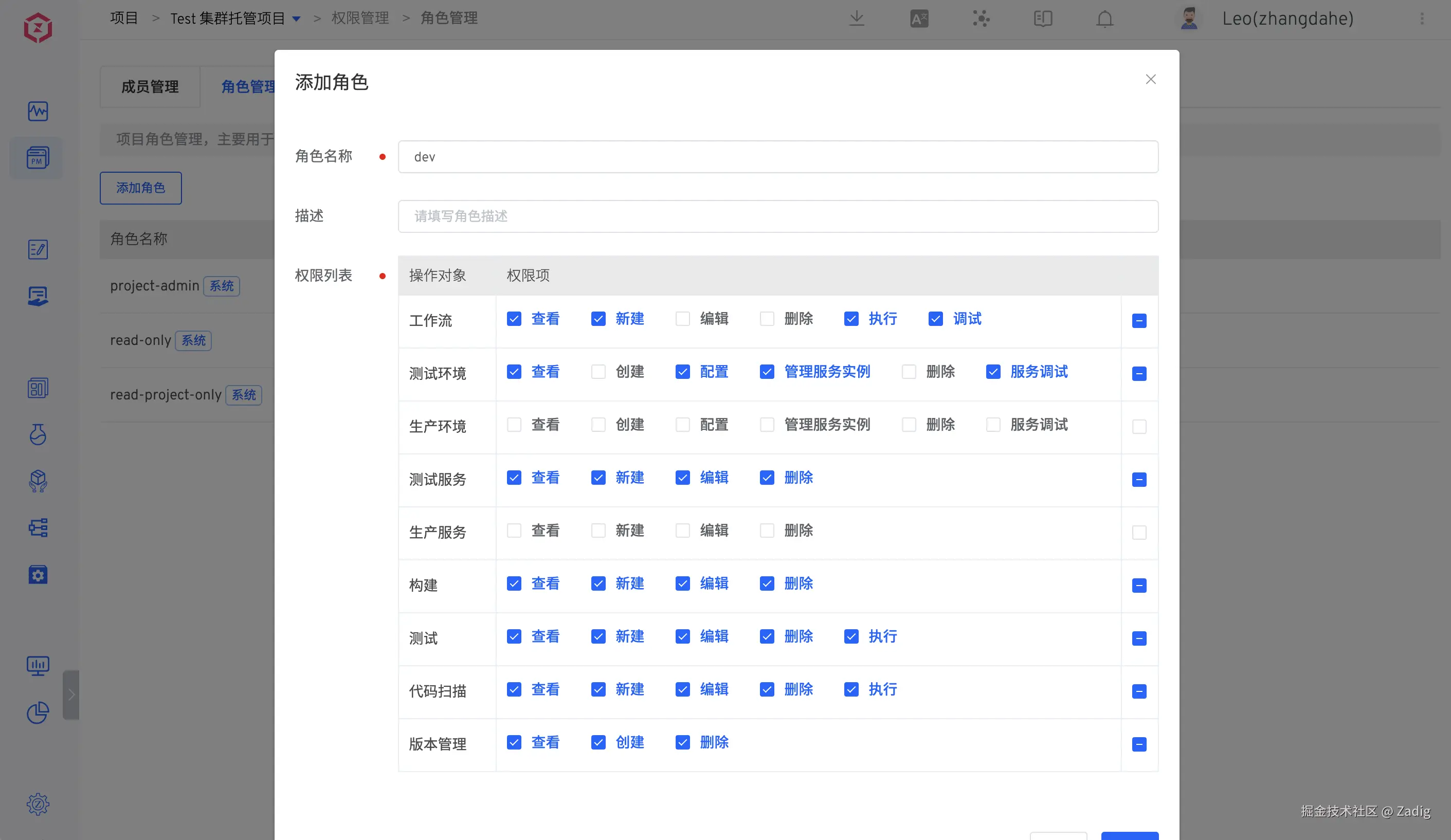Switch to 成员管理 tab
Image resolution: width=1451 pixels, height=840 pixels.
[150, 87]
